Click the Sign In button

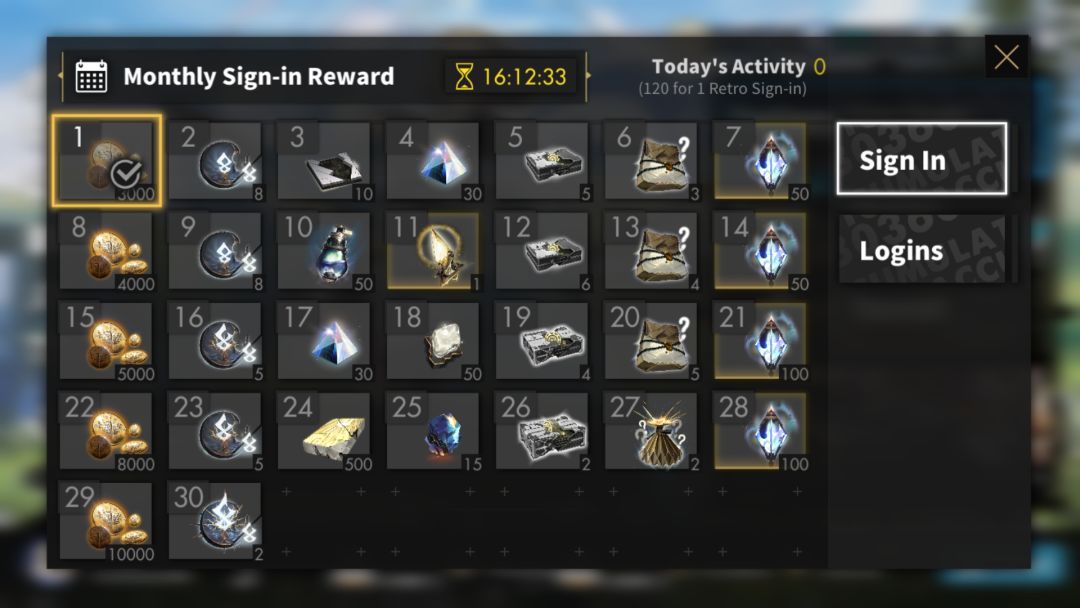point(922,159)
